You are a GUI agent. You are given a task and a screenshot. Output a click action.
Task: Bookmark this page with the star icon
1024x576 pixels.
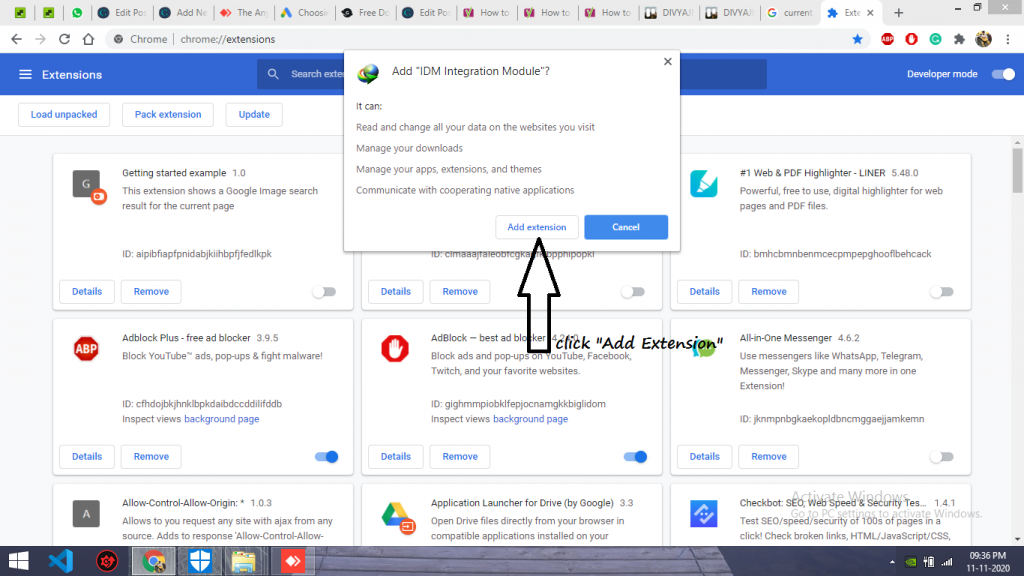coord(857,39)
